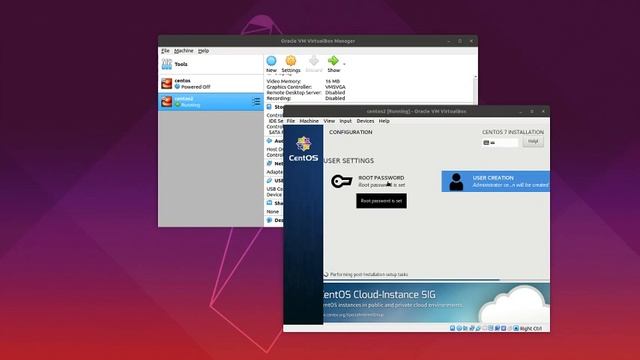Click CENTOS 7 INSTALLATION label
The image size is (640, 360).
point(513,132)
